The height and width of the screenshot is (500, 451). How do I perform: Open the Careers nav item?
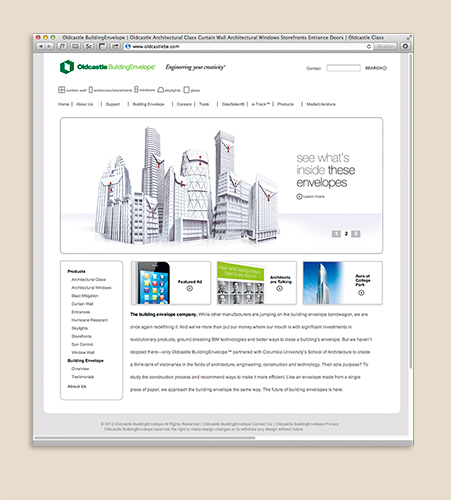point(184,104)
